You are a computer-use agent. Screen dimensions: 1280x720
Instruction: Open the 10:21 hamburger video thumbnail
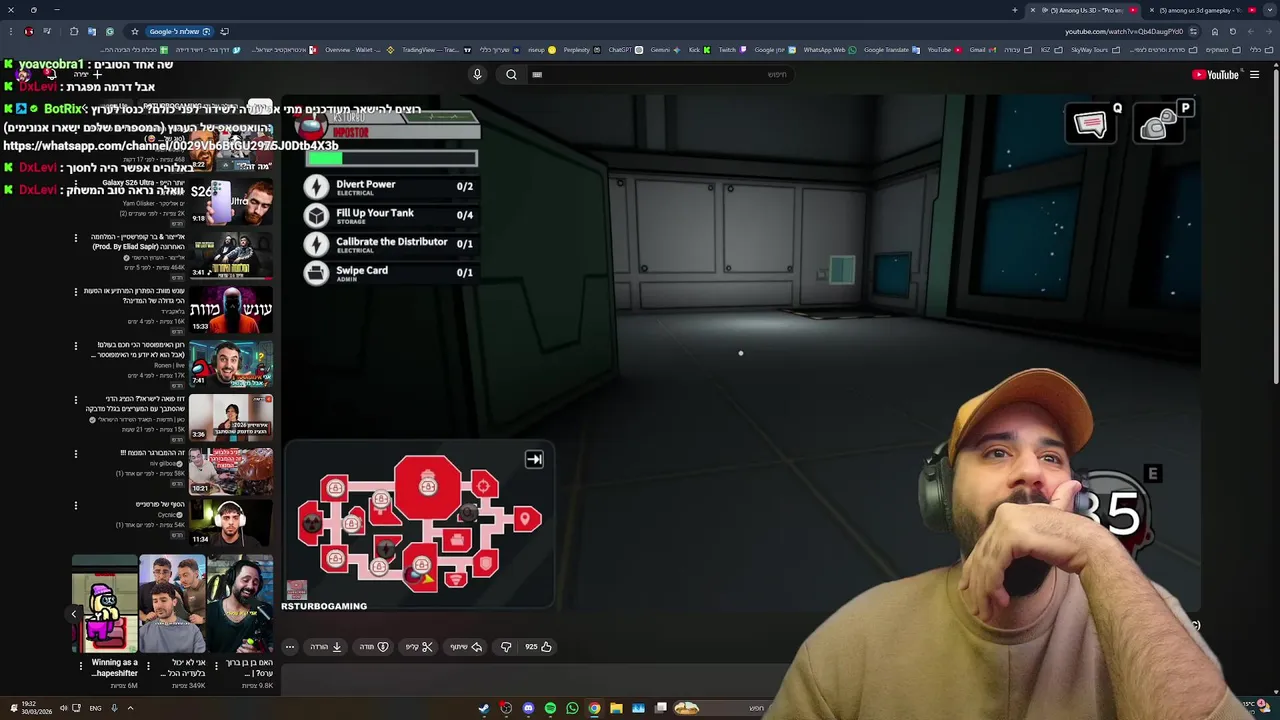click(x=231, y=471)
